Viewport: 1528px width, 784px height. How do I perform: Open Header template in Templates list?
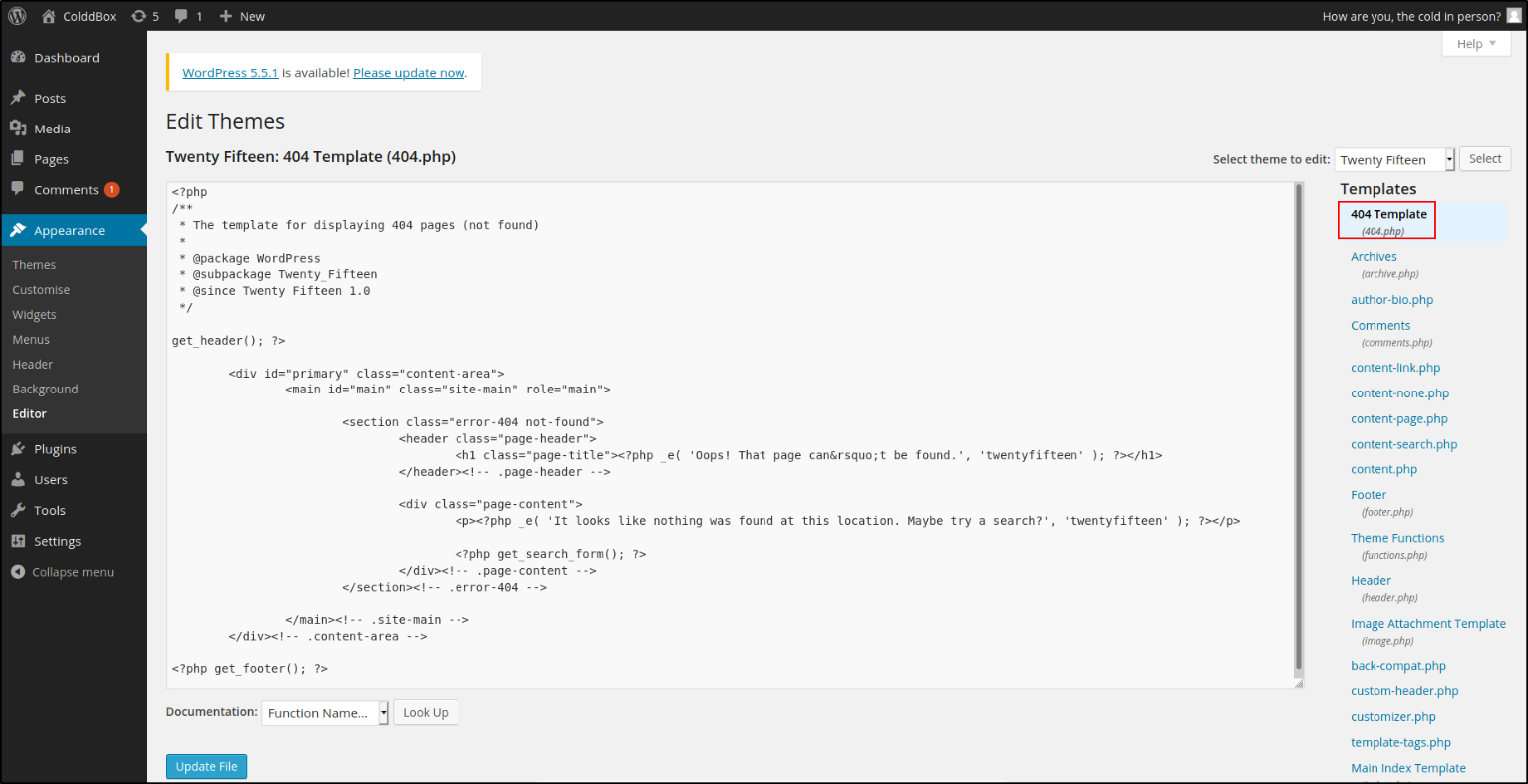pyautogui.click(x=1371, y=581)
